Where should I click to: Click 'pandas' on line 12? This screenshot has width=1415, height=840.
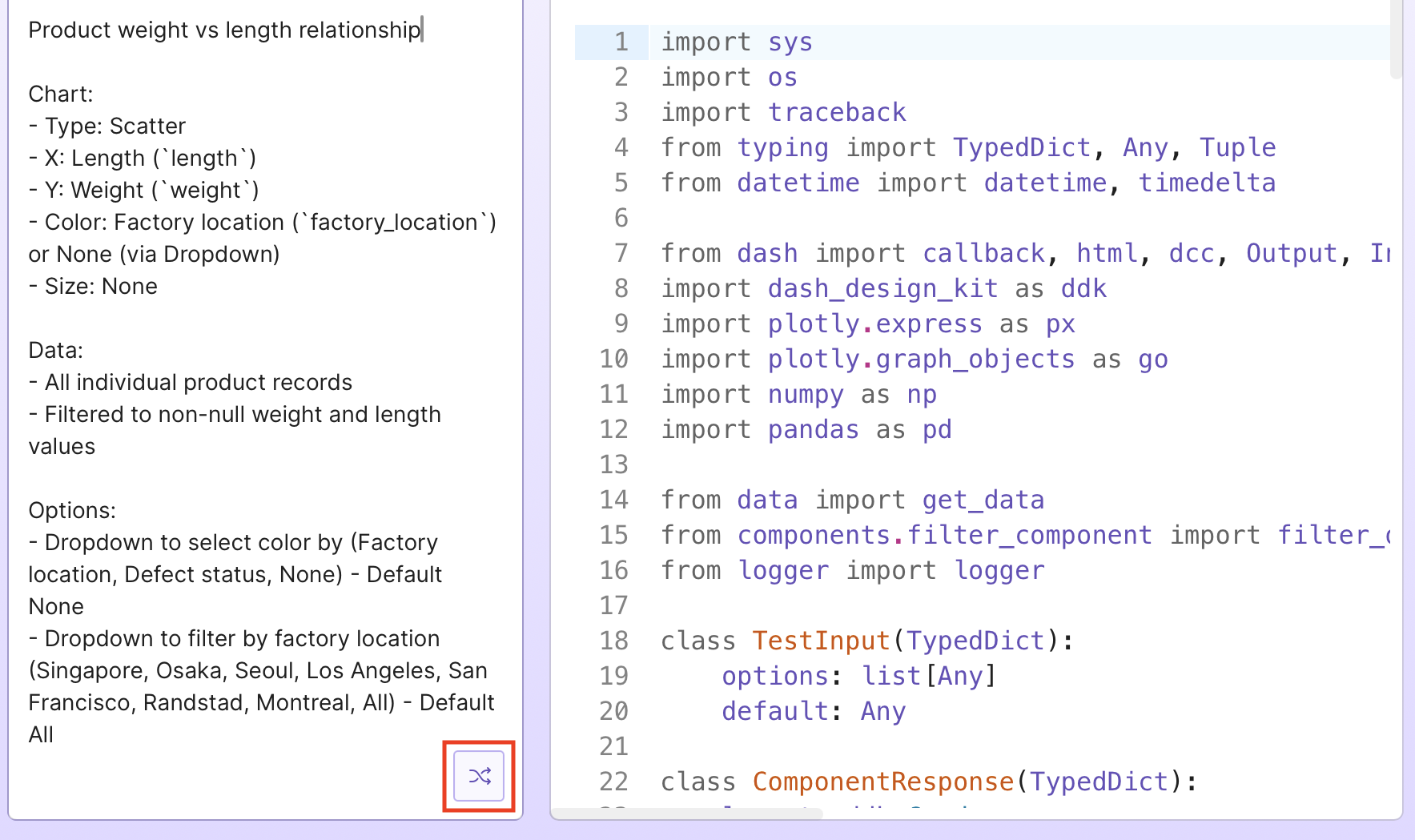coord(813,429)
